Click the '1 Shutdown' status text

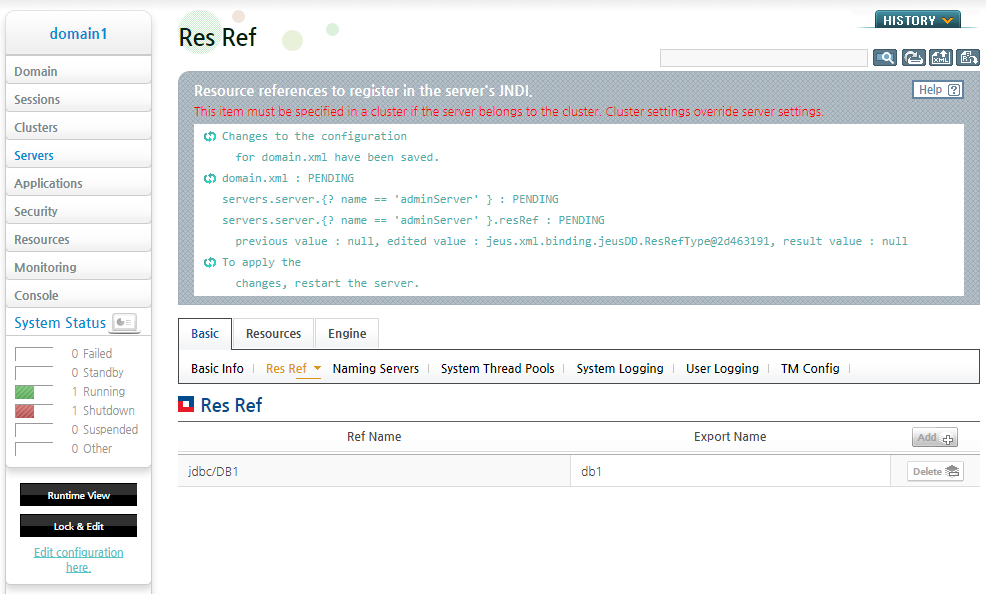click(103, 410)
